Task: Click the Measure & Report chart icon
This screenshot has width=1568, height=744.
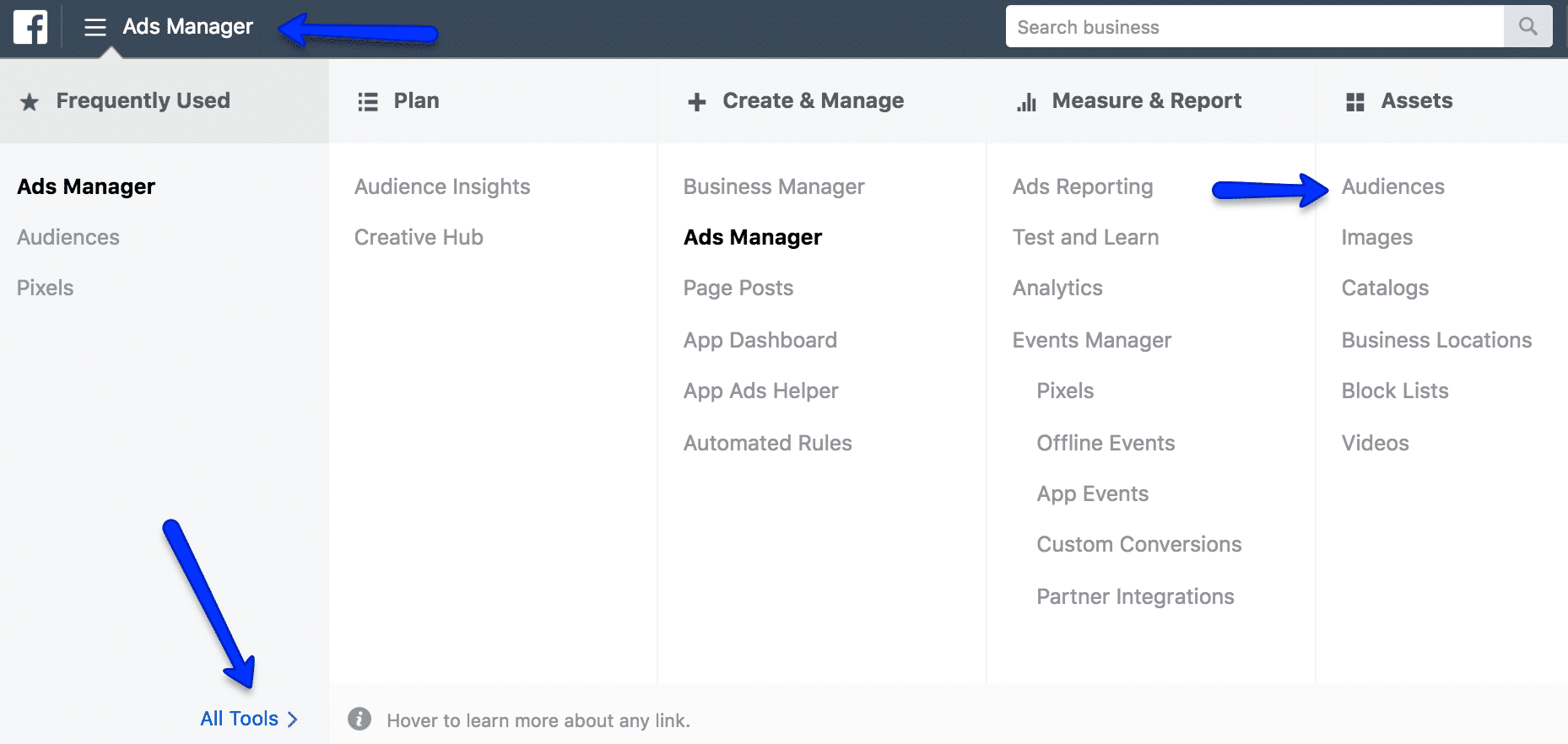Action: (x=1026, y=102)
